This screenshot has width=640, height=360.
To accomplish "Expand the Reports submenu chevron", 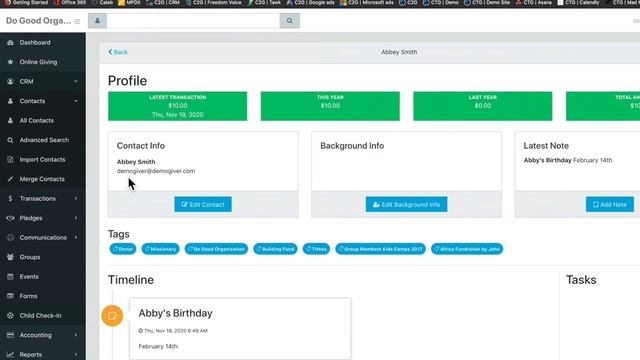I will point(76,355).
